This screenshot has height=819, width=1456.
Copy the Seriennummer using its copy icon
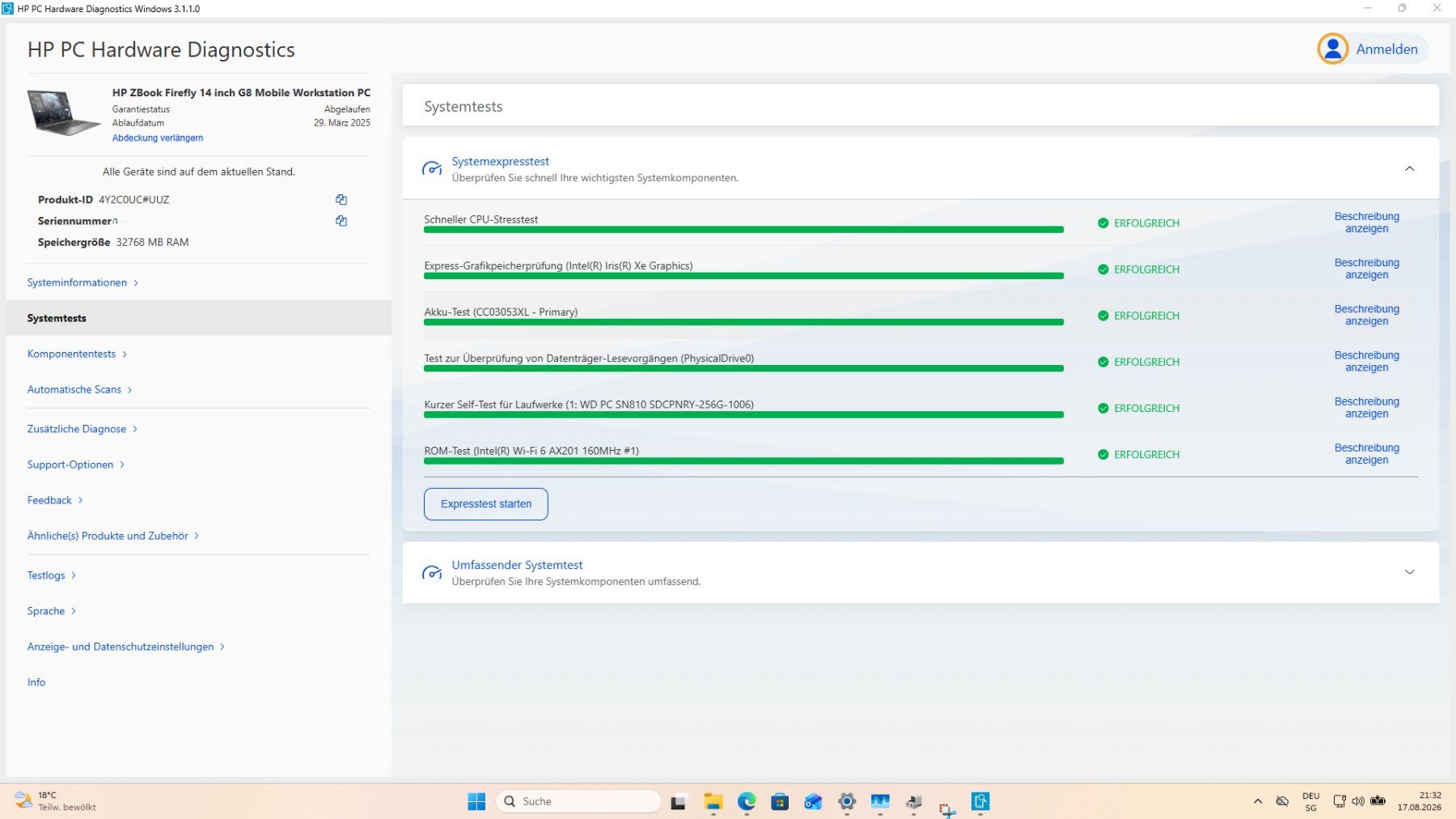pos(341,220)
